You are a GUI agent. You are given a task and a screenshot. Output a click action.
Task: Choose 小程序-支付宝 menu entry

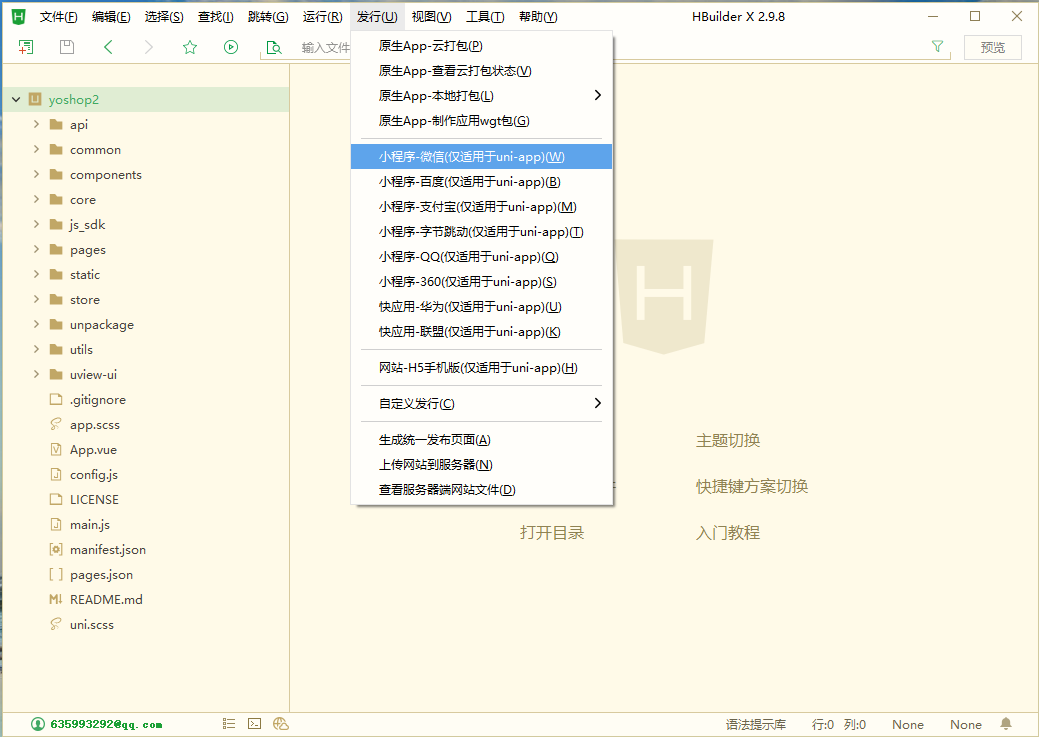coord(482,207)
